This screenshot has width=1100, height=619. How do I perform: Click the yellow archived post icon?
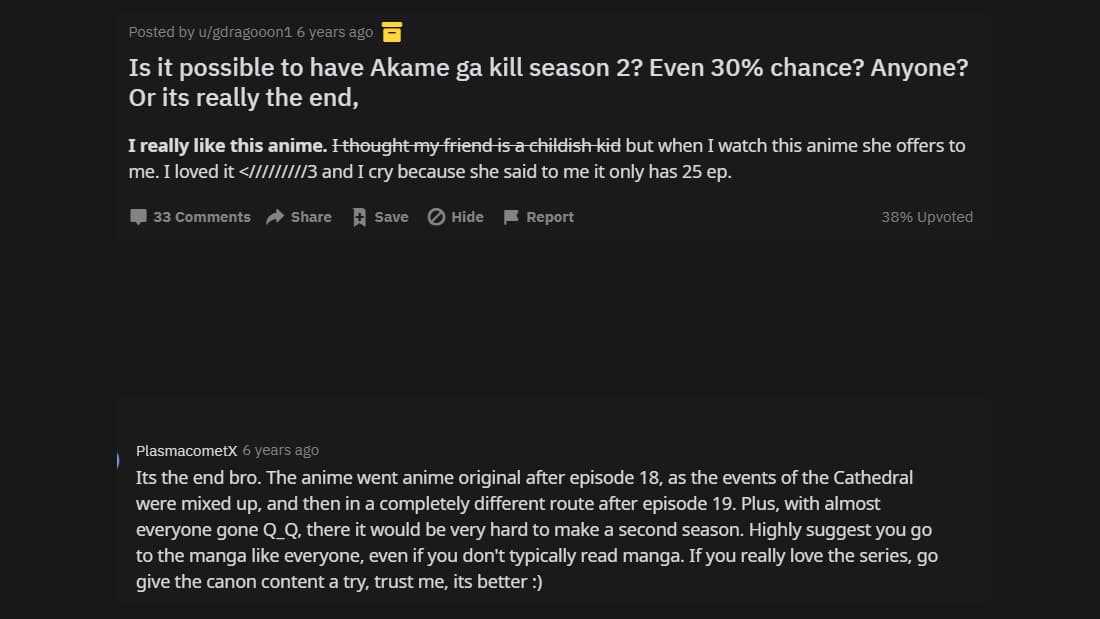point(392,33)
